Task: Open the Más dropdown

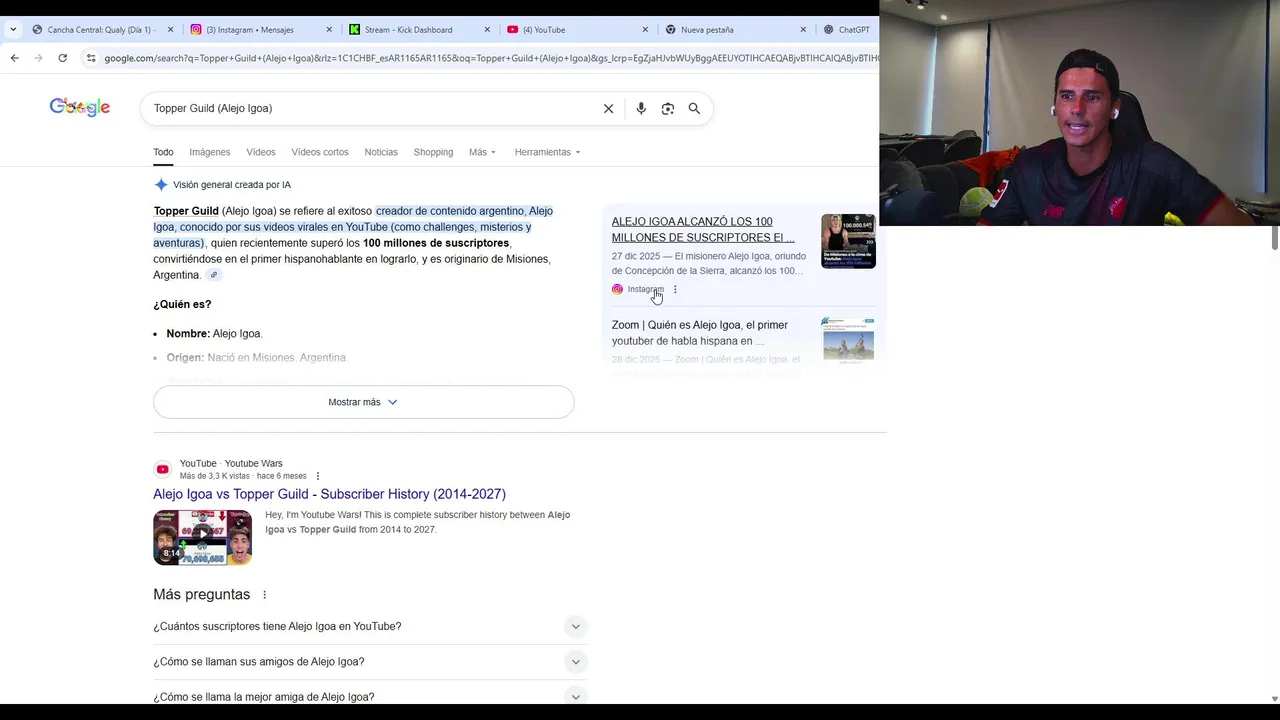Action: point(482,152)
